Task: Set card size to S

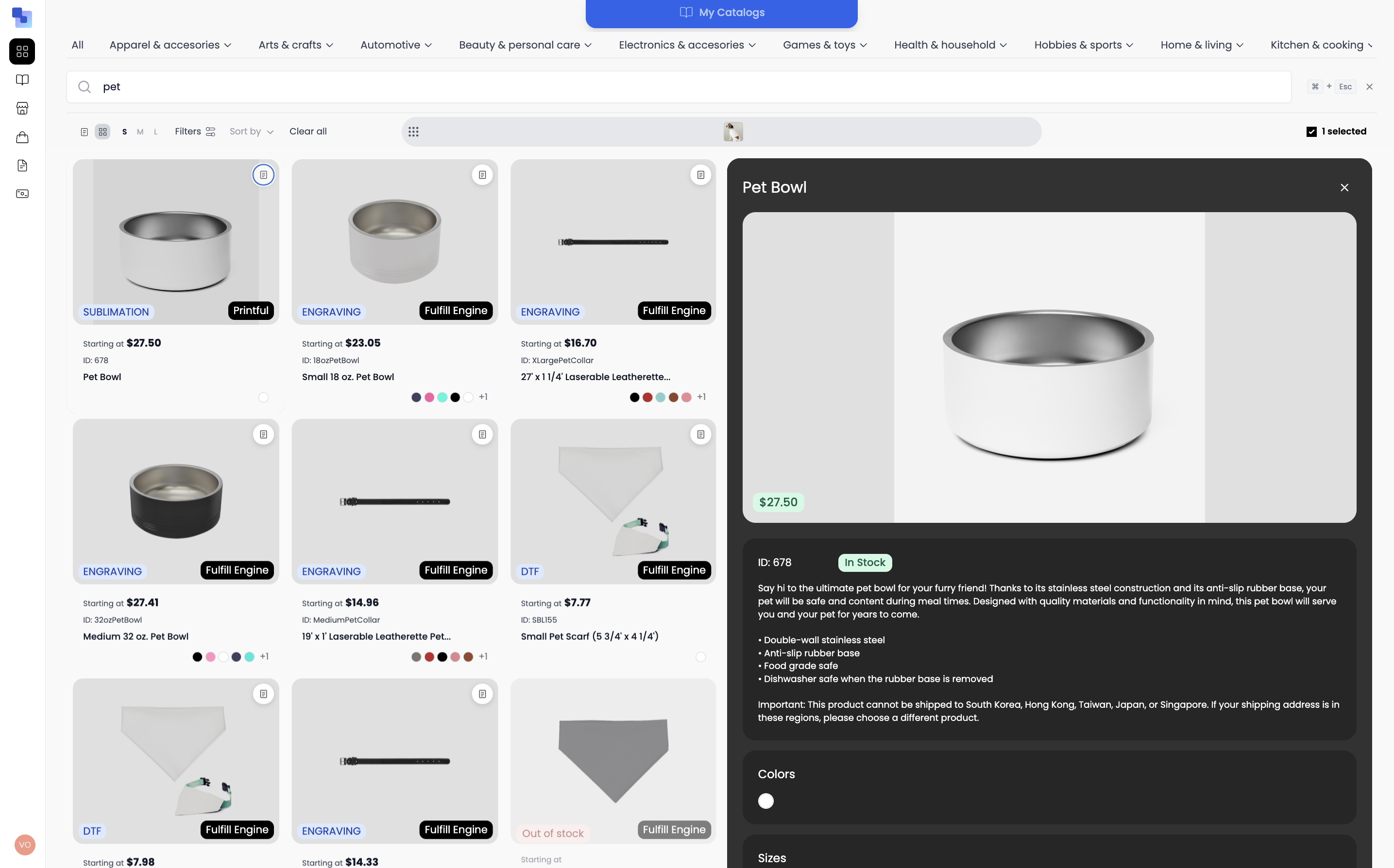Action: pos(124,132)
